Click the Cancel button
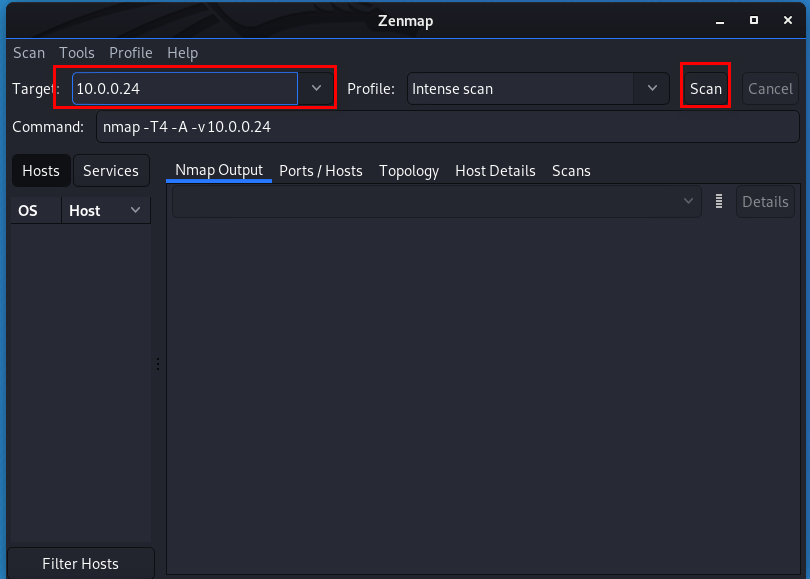810x579 pixels. [770, 89]
